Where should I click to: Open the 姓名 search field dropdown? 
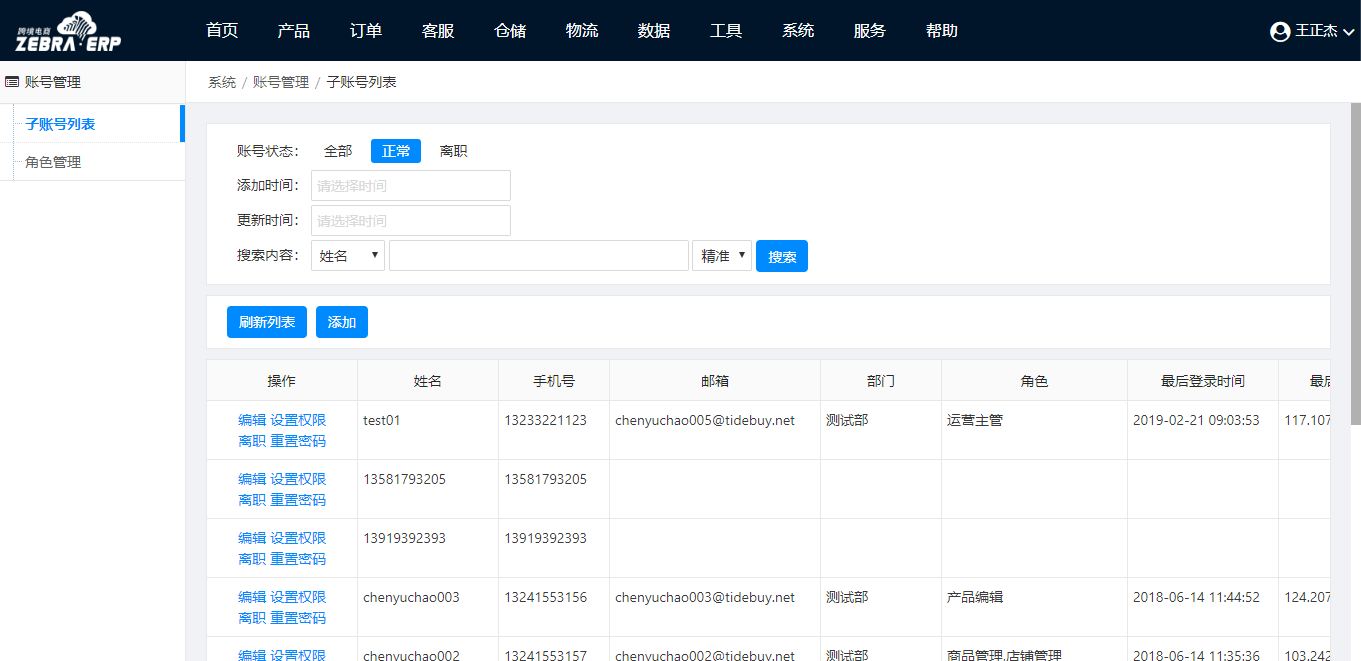pyautogui.click(x=348, y=256)
